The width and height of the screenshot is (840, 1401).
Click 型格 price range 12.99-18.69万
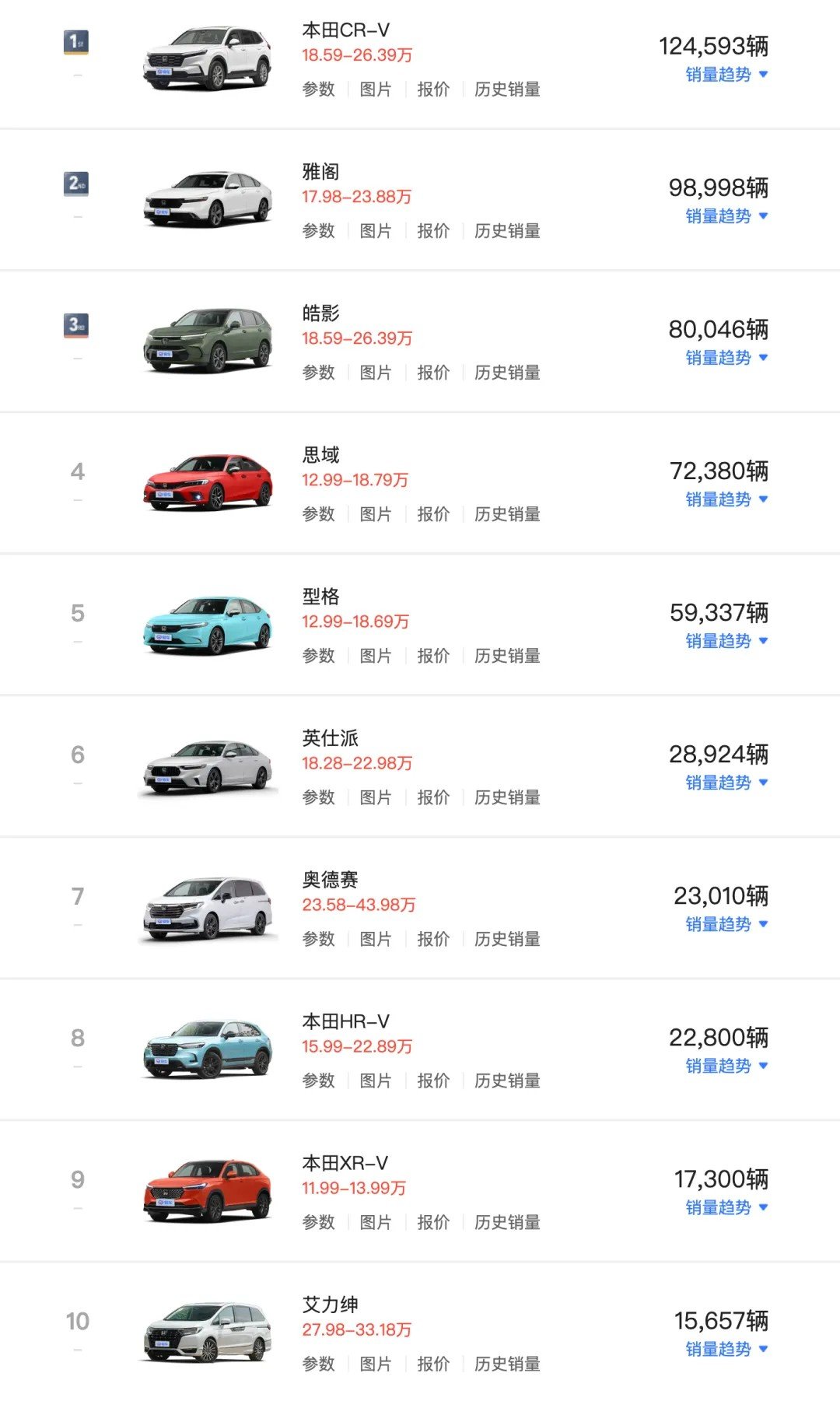coord(355,622)
